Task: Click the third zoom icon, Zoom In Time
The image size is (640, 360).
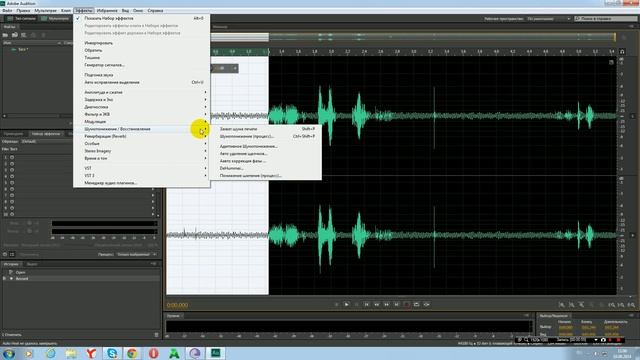Action: pos(581,305)
